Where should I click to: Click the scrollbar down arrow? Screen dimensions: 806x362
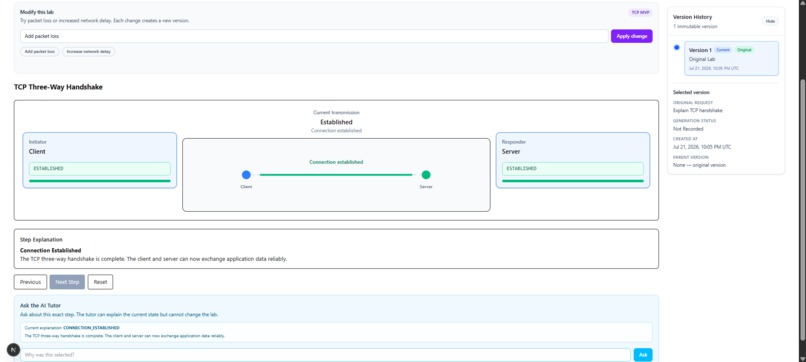coord(802,358)
